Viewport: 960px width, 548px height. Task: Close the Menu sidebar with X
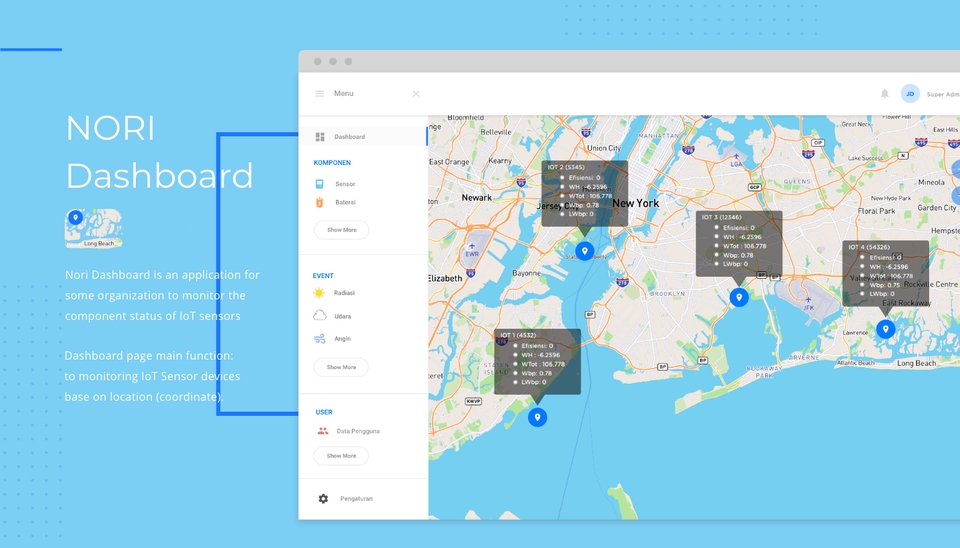point(416,94)
